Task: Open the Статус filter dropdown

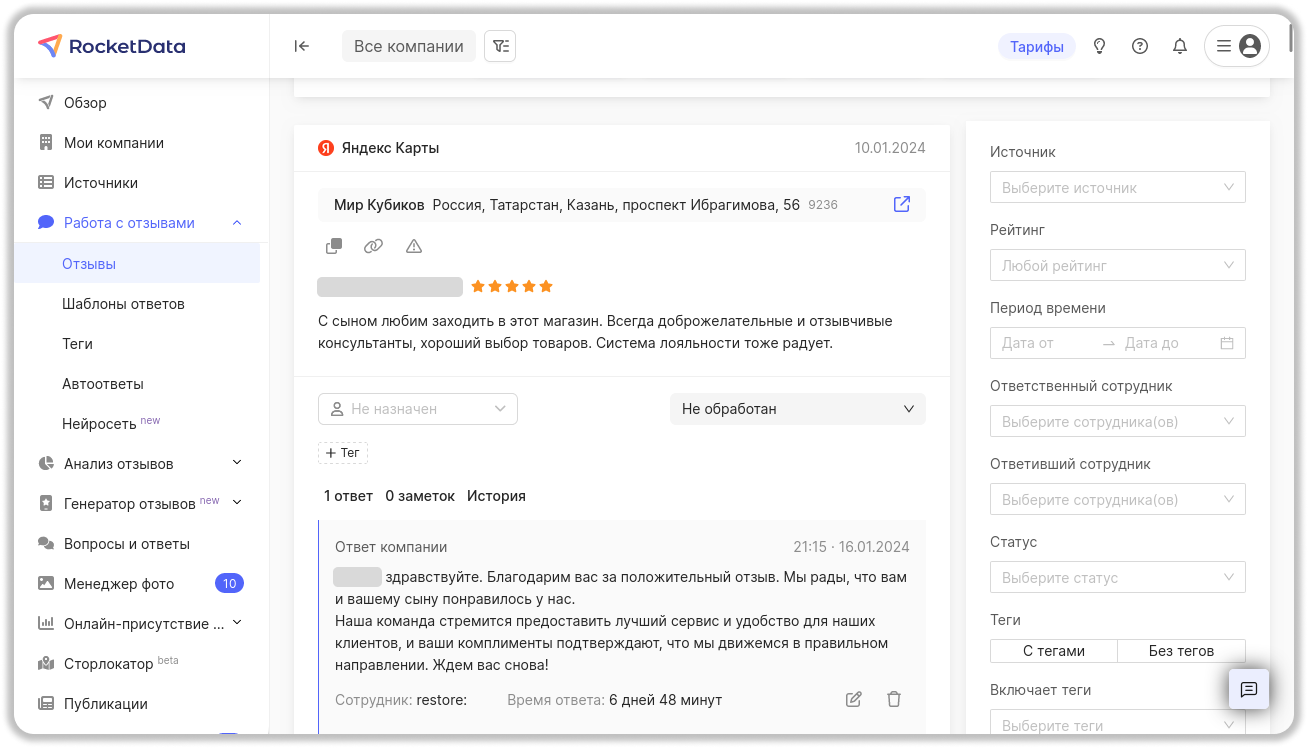Action: (1118, 578)
